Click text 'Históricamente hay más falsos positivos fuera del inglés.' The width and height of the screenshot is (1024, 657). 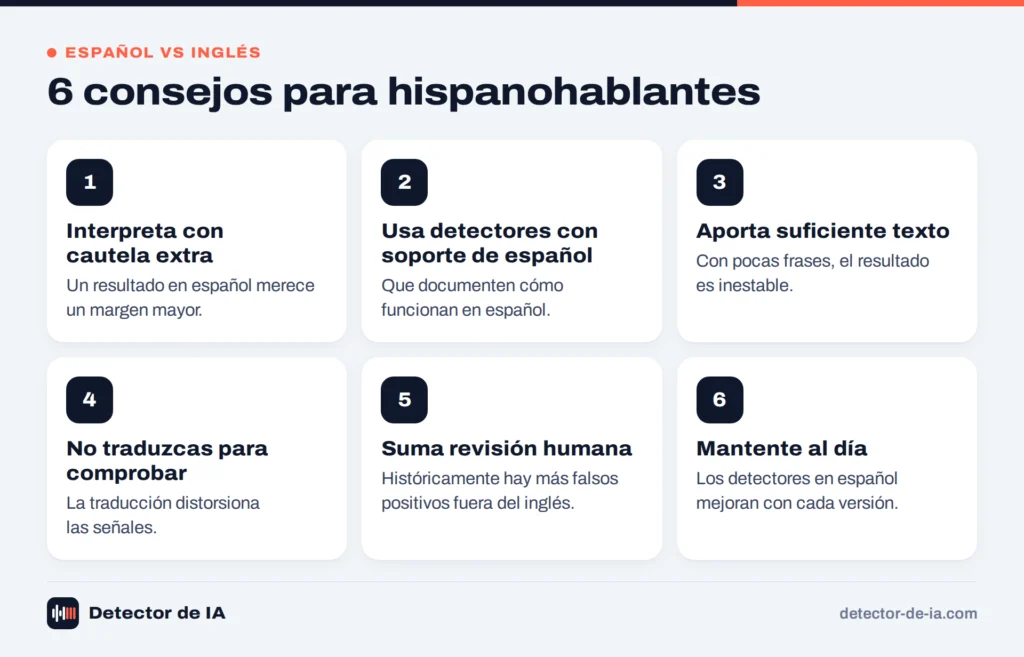500,490
